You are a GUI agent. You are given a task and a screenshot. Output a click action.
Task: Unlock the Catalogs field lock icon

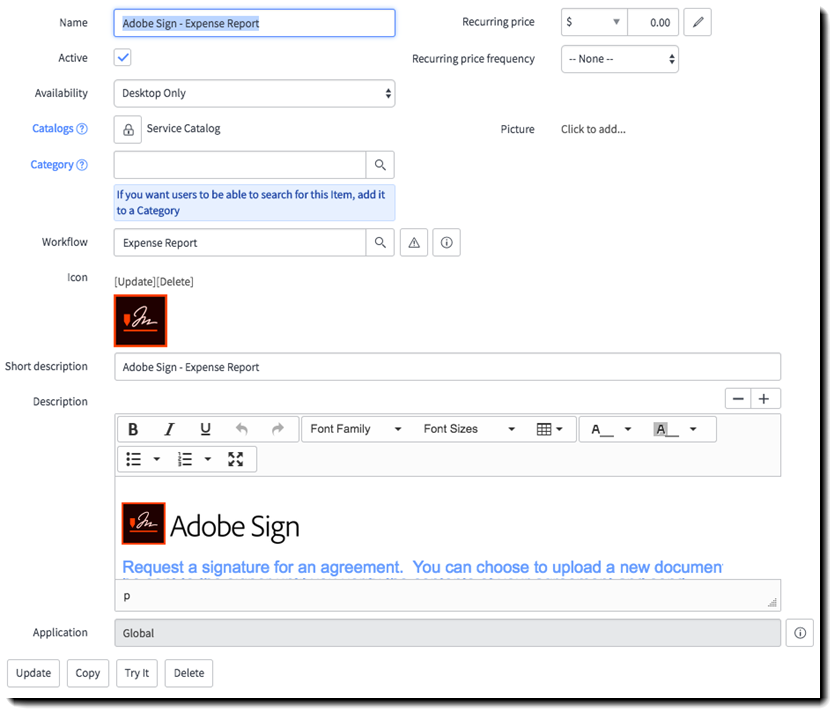(x=127, y=129)
